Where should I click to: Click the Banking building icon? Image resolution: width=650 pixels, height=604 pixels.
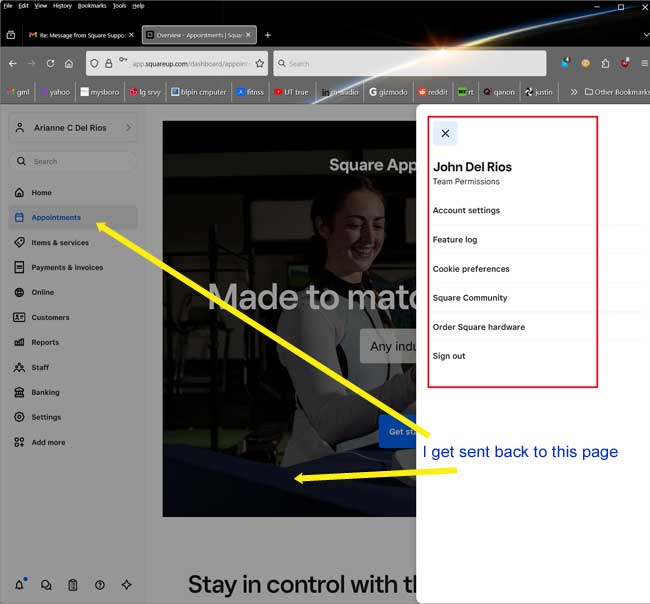pos(19,392)
